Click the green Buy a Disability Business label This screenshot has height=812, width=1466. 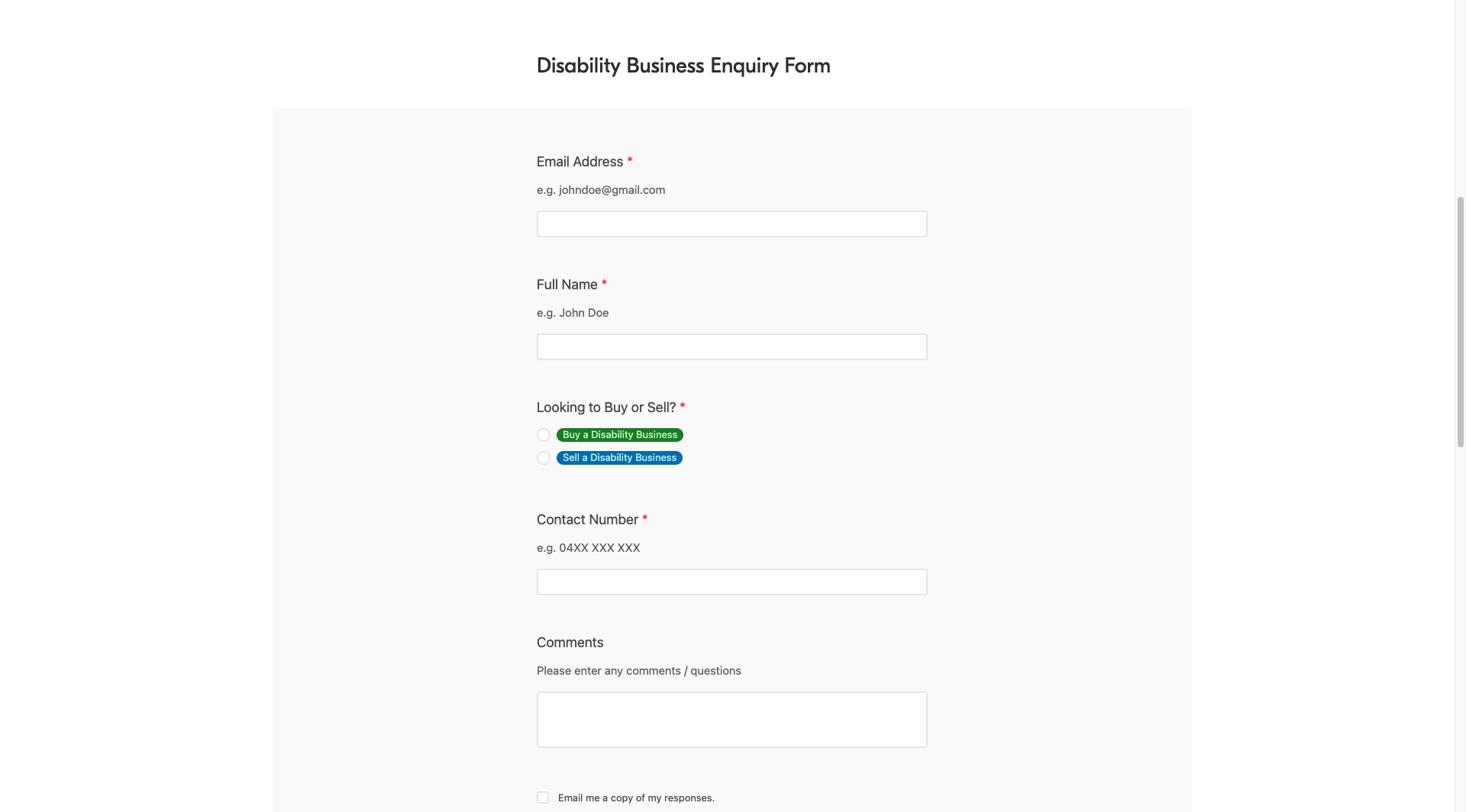[619, 435]
